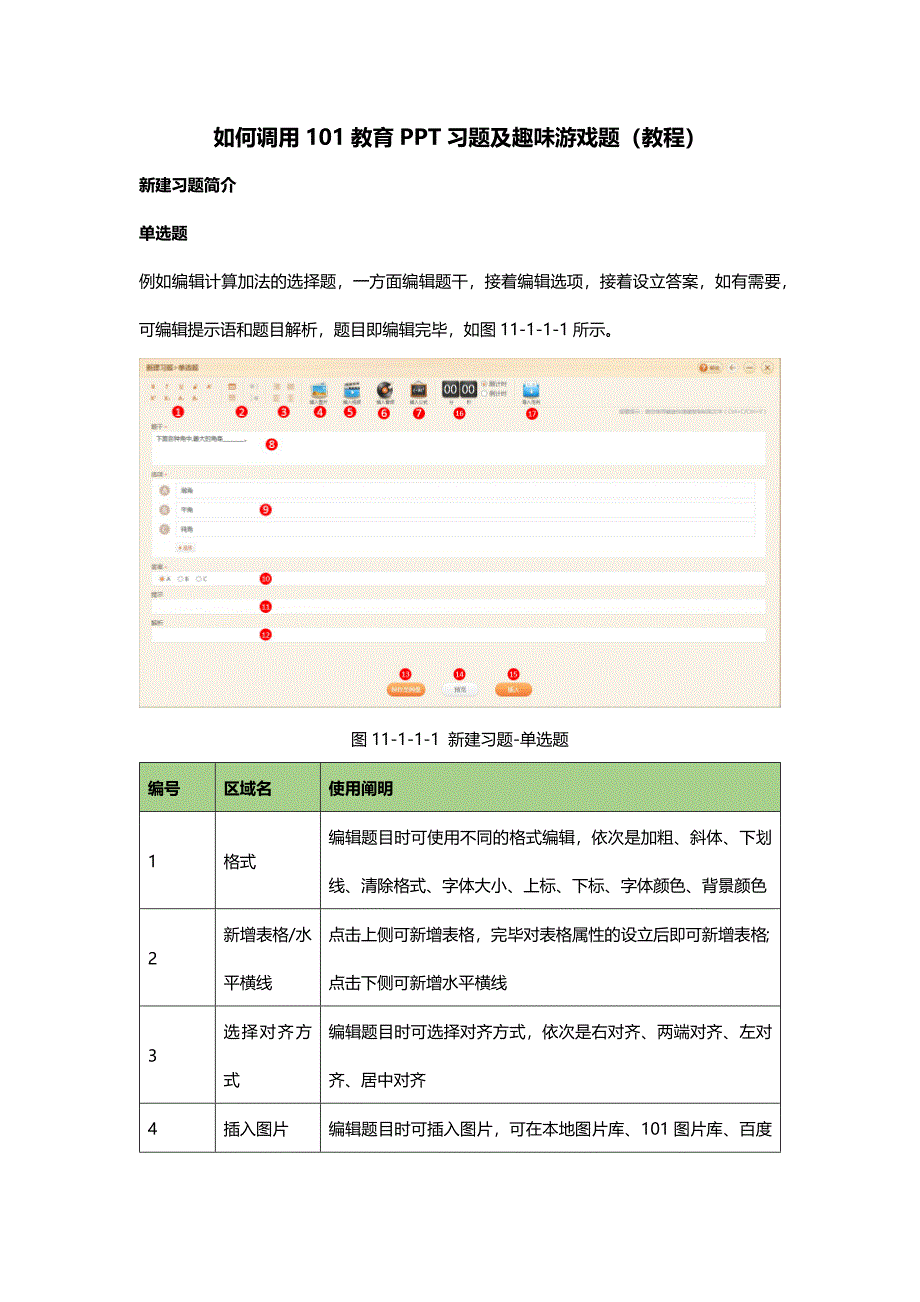Select the Insert Video (插入视频) tool

point(351,390)
